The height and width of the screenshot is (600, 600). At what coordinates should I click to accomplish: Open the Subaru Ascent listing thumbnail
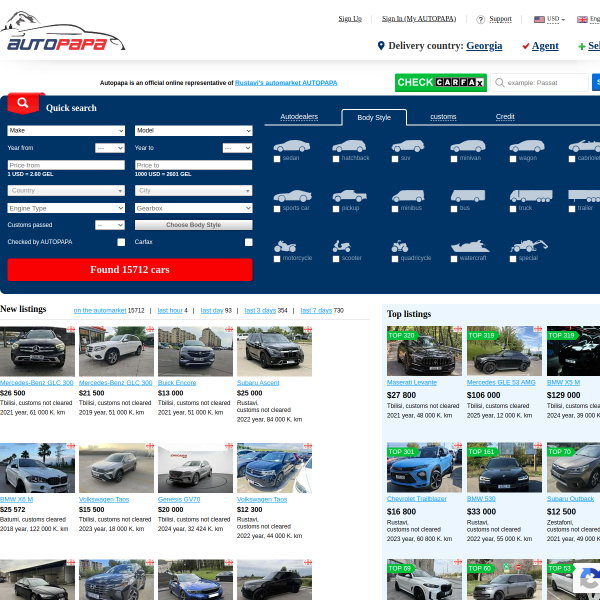tap(274, 351)
